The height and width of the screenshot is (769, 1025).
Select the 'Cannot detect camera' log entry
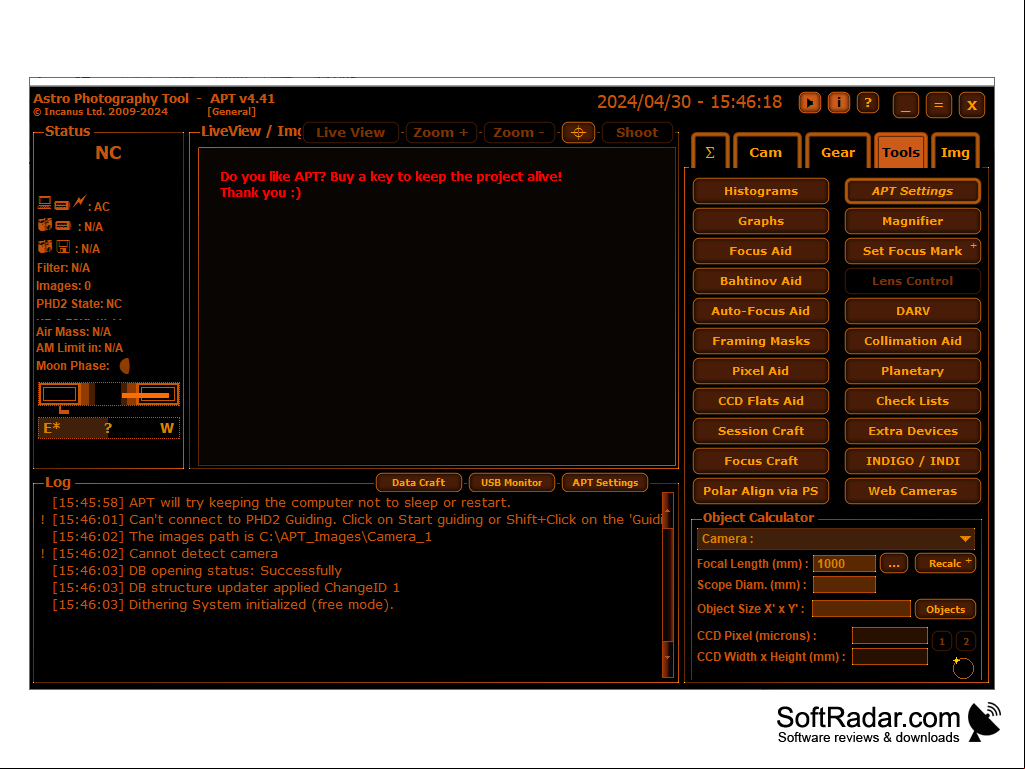[x=165, y=553]
